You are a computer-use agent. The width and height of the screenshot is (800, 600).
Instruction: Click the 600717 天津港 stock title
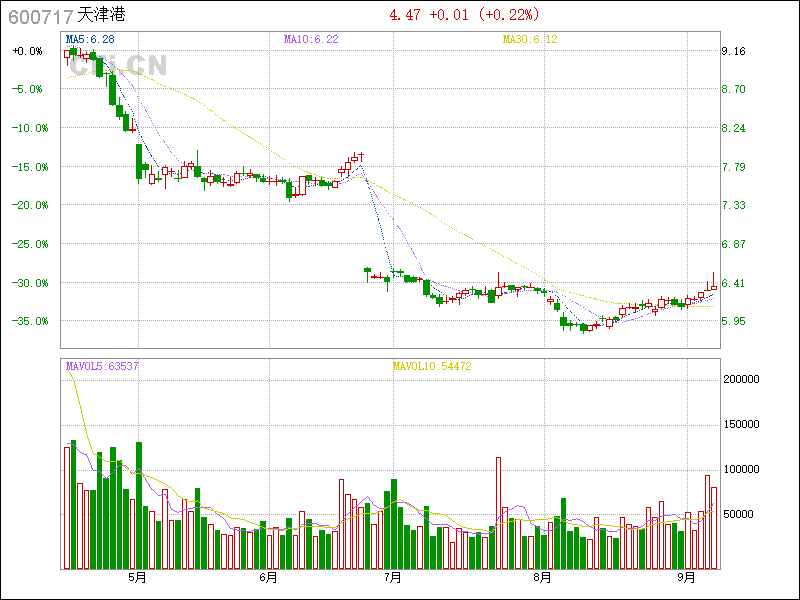(68, 16)
